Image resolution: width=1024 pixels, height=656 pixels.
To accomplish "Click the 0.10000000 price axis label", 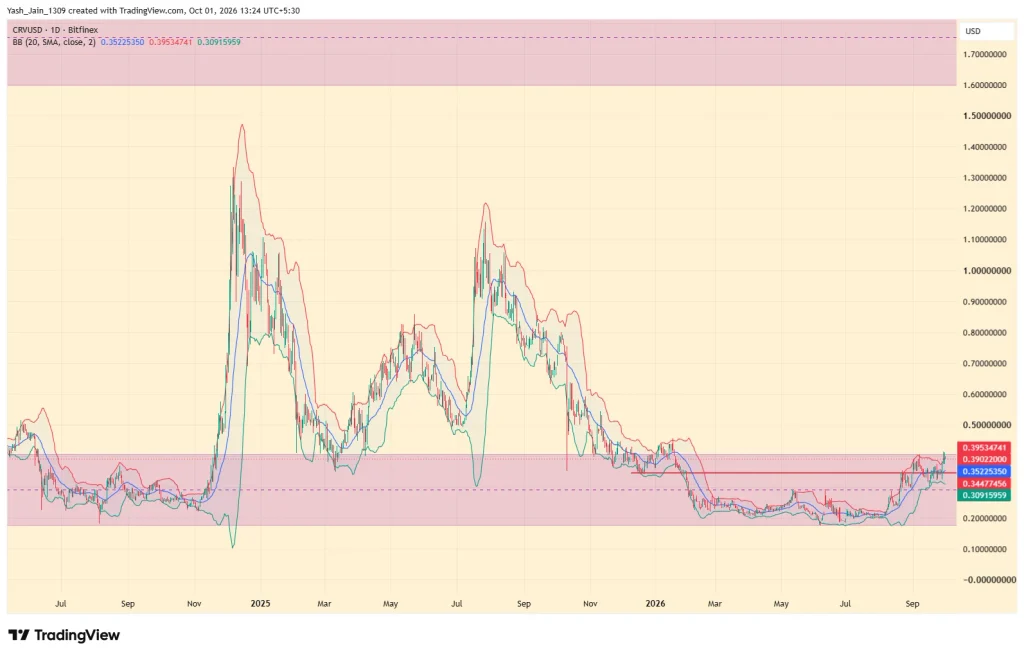I will click(x=985, y=549).
